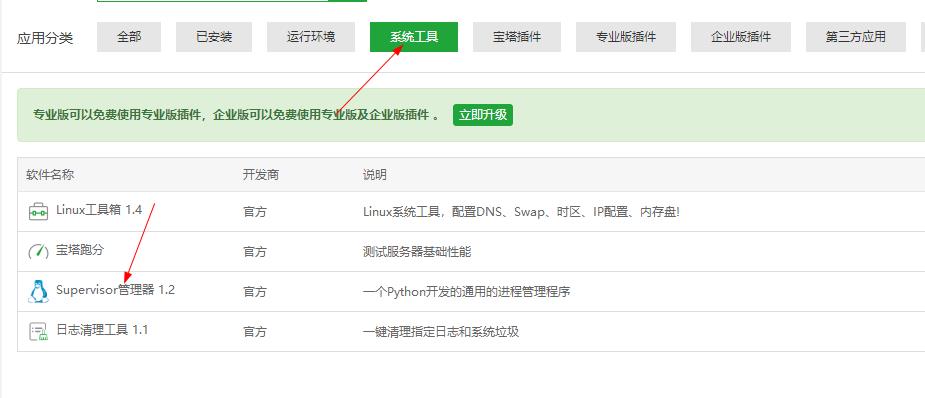Click the 软件名称 column header

point(50,175)
